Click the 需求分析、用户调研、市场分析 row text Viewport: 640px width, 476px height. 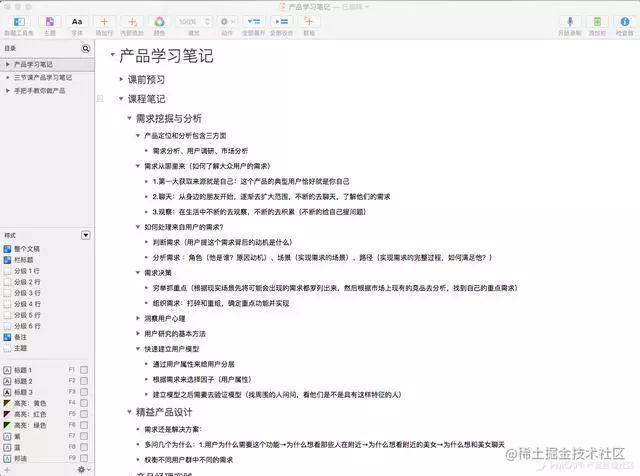click(200, 151)
